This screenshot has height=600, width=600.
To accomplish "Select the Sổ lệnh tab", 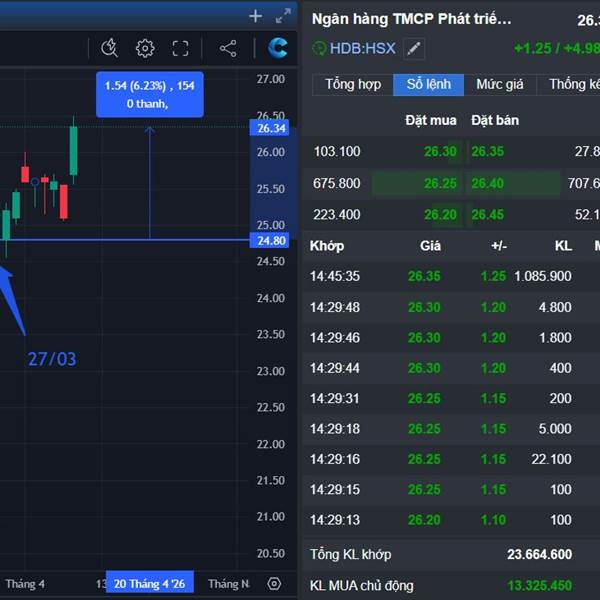I will [x=428, y=84].
